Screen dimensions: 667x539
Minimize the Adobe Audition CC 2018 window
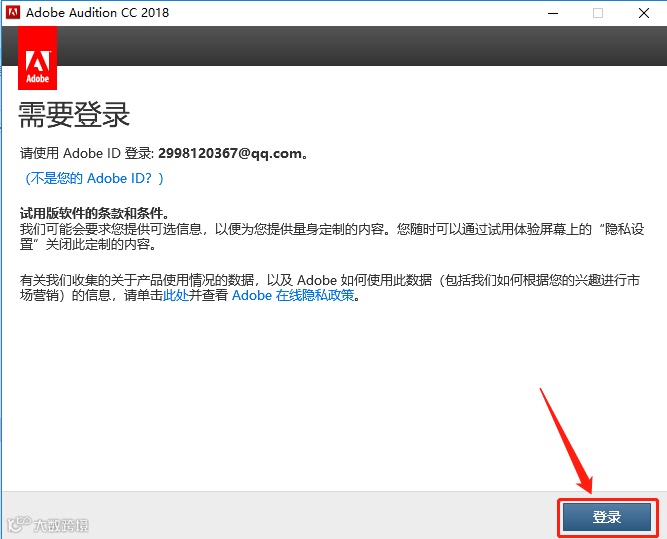click(x=553, y=13)
